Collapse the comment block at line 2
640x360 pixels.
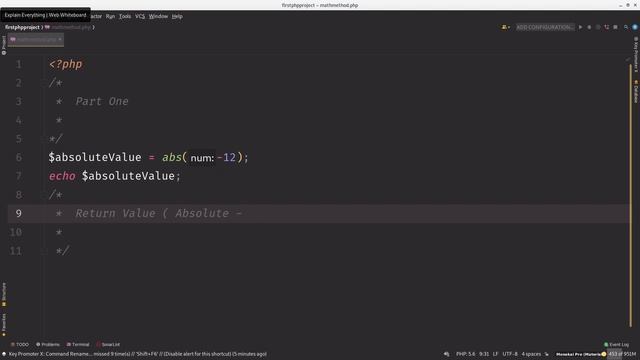tap(44, 83)
